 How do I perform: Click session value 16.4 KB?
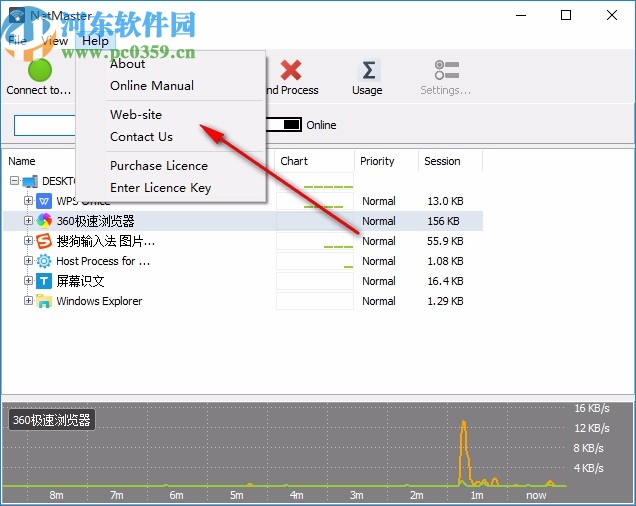coord(445,281)
